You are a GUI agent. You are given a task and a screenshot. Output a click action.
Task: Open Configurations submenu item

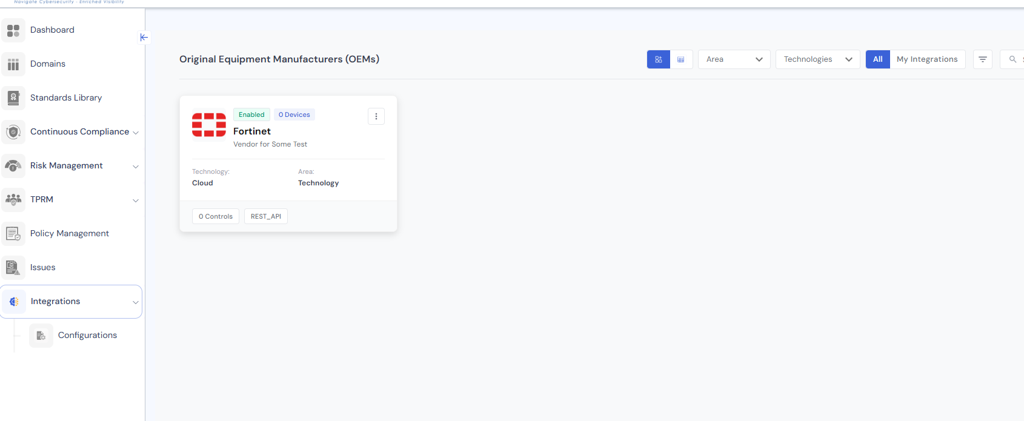coord(88,335)
